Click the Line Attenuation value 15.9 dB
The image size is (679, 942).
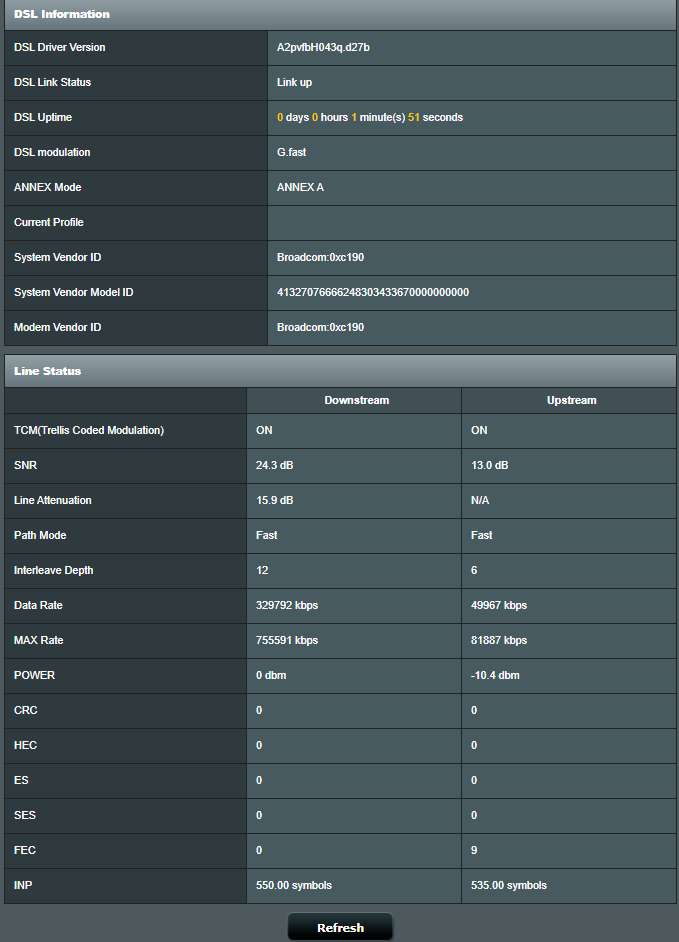275,500
